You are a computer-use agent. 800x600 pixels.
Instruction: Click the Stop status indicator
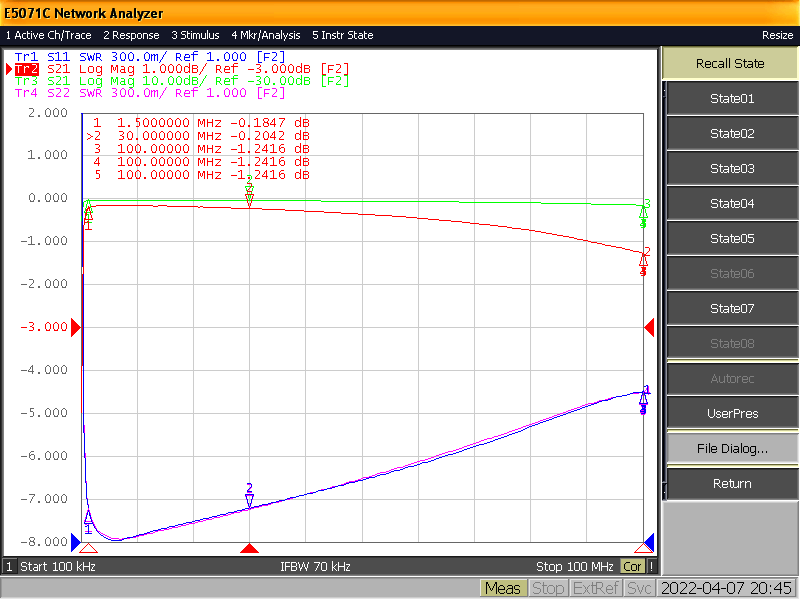point(548,589)
